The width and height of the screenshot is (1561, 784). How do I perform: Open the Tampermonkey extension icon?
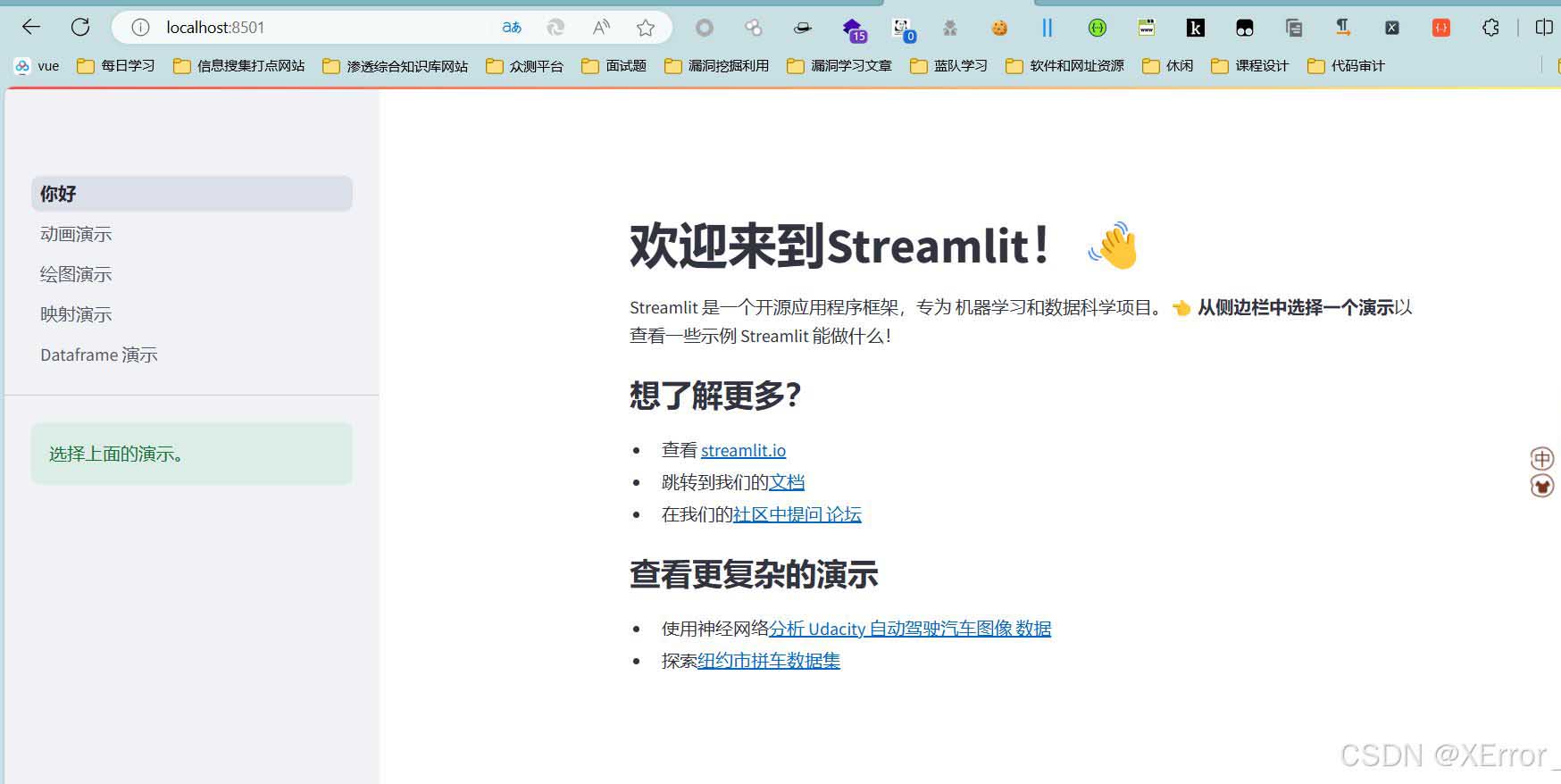1244,28
